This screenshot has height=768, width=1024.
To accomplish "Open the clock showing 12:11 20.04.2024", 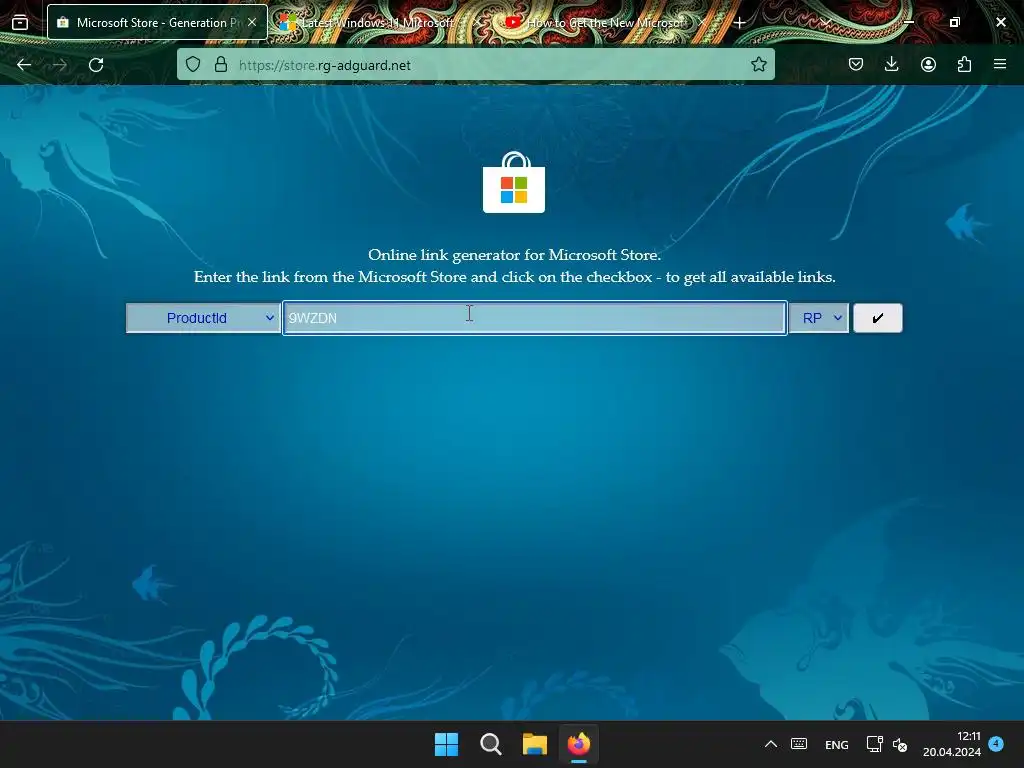I will tap(952, 744).
